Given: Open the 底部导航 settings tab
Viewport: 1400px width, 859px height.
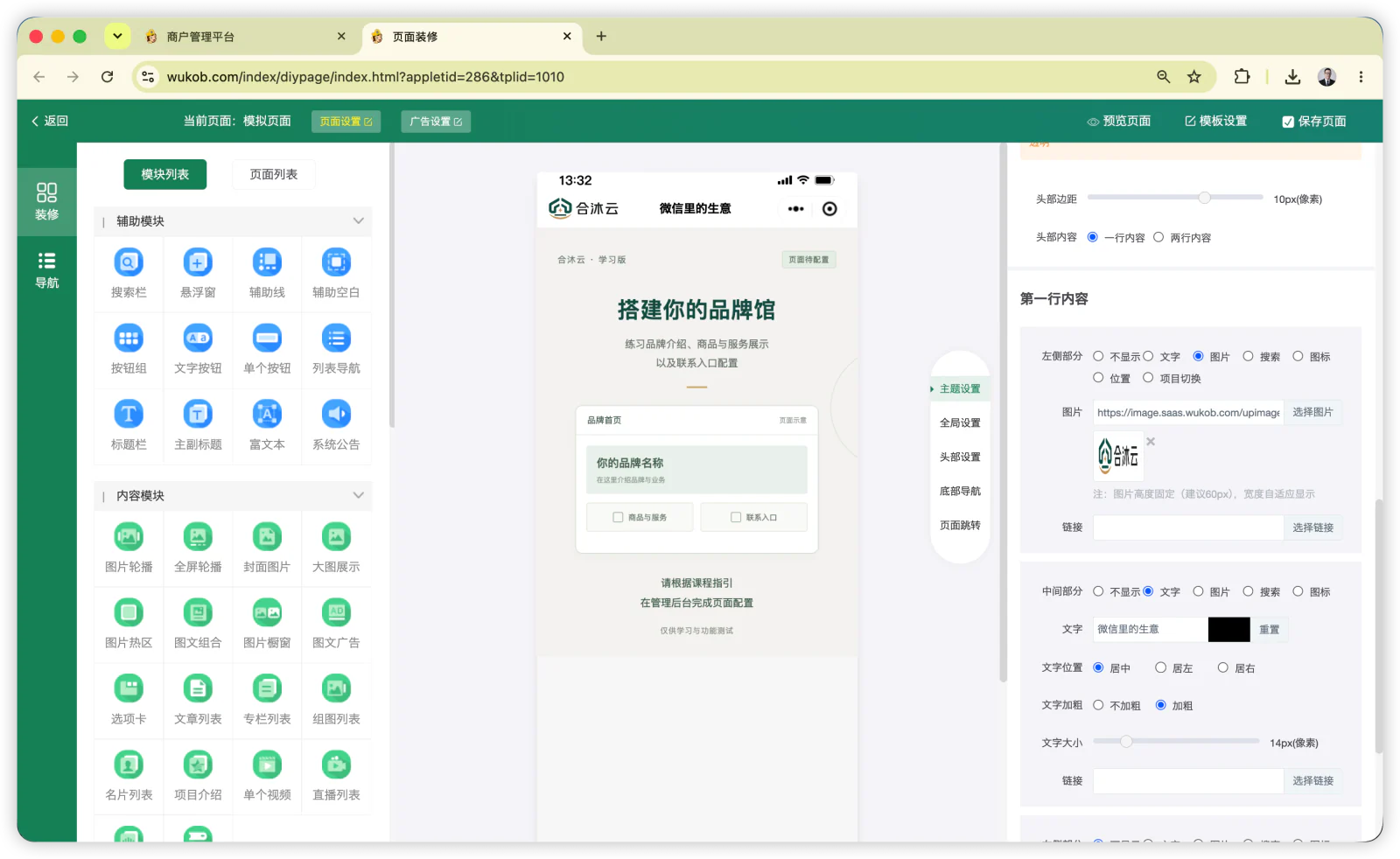Looking at the screenshot, I should pos(960,491).
